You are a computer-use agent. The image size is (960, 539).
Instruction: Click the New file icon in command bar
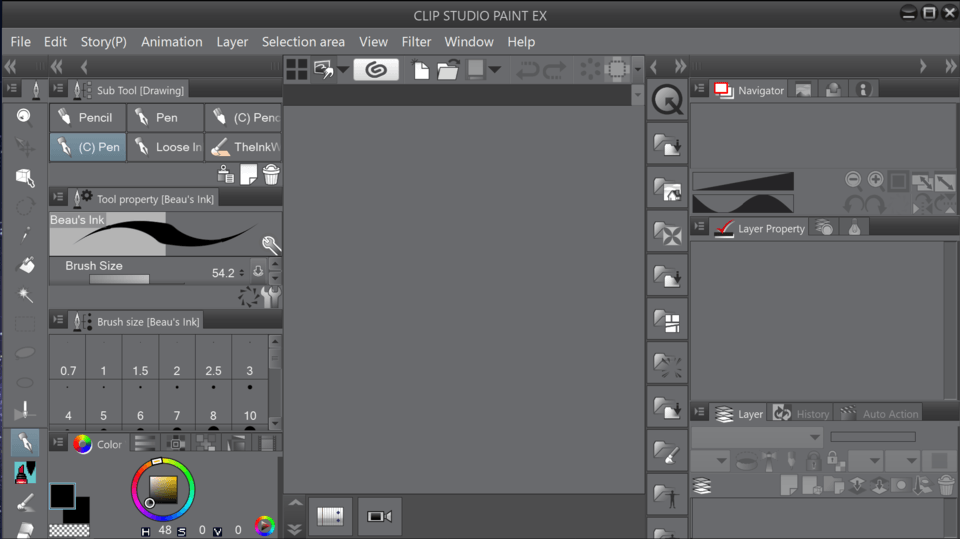[x=421, y=69]
